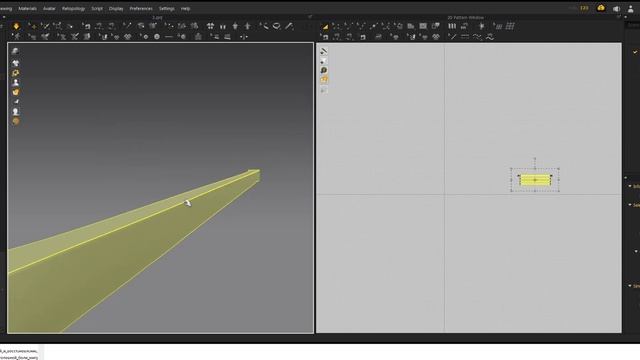This screenshot has height=360, width=640.
Task: Click the grid icon at end of 2D toolbar
Action: coord(510,26)
